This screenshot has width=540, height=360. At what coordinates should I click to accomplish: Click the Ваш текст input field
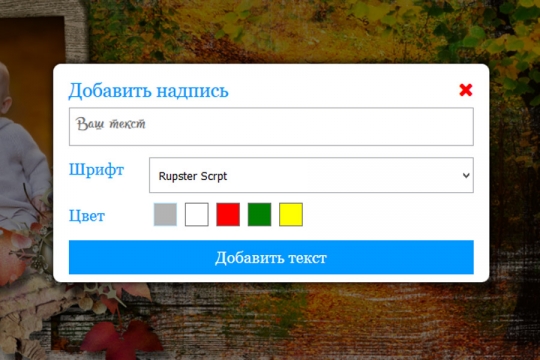tap(271, 126)
